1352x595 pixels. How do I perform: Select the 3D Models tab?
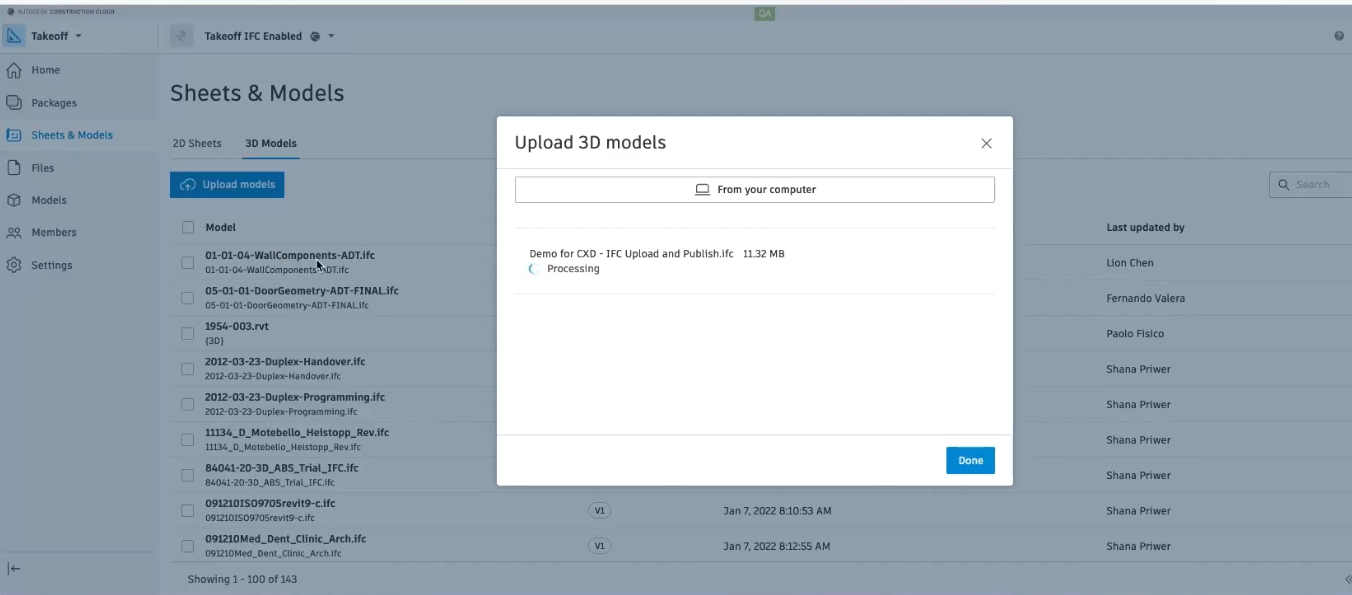tap(271, 143)
